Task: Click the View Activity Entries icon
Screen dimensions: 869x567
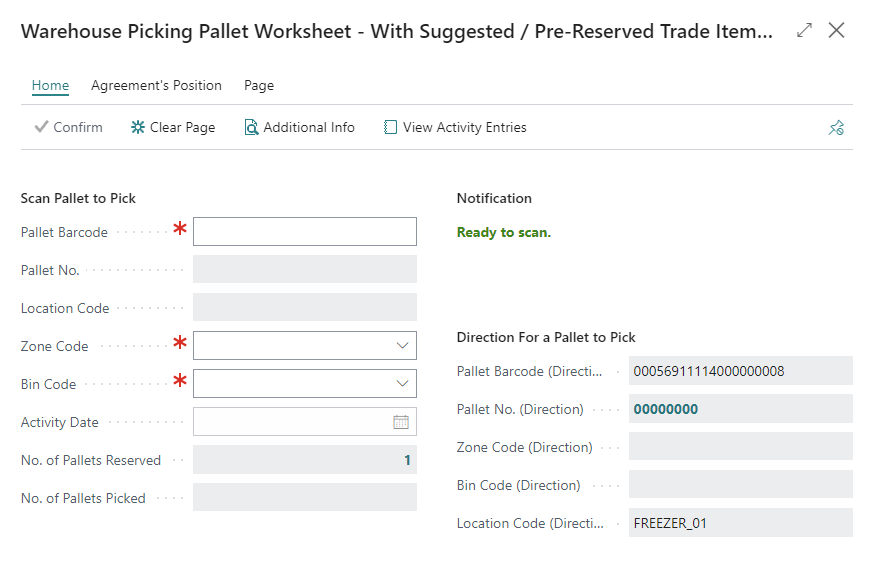Action: click(x=391, y=128)
